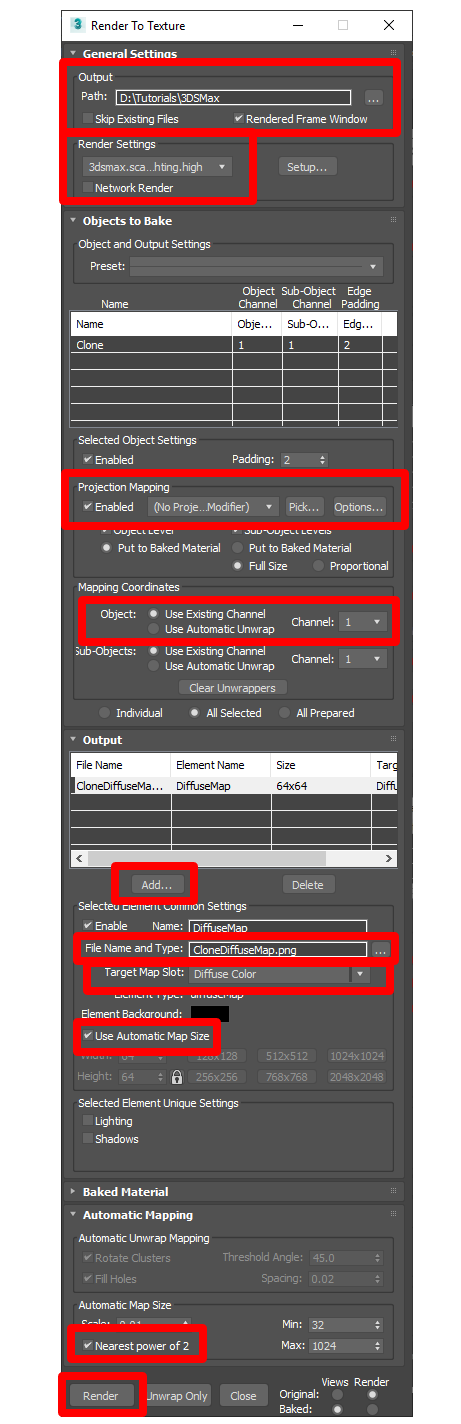The width and height of the screenshot is (461, 1424).
Task: Click the file name field CloneDiffuseMap.png
Action: coord(278,950)
